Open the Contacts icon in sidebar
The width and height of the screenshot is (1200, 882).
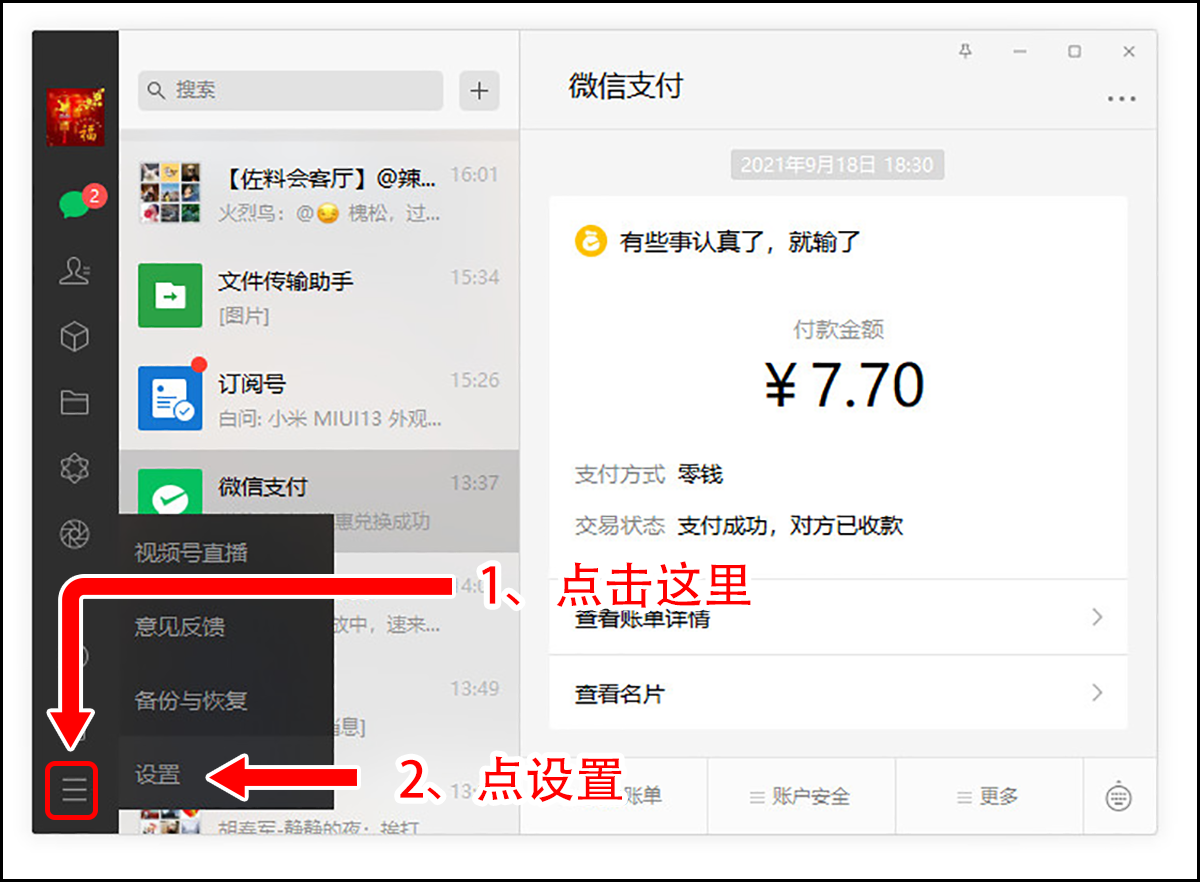click(x=75, y=271)
